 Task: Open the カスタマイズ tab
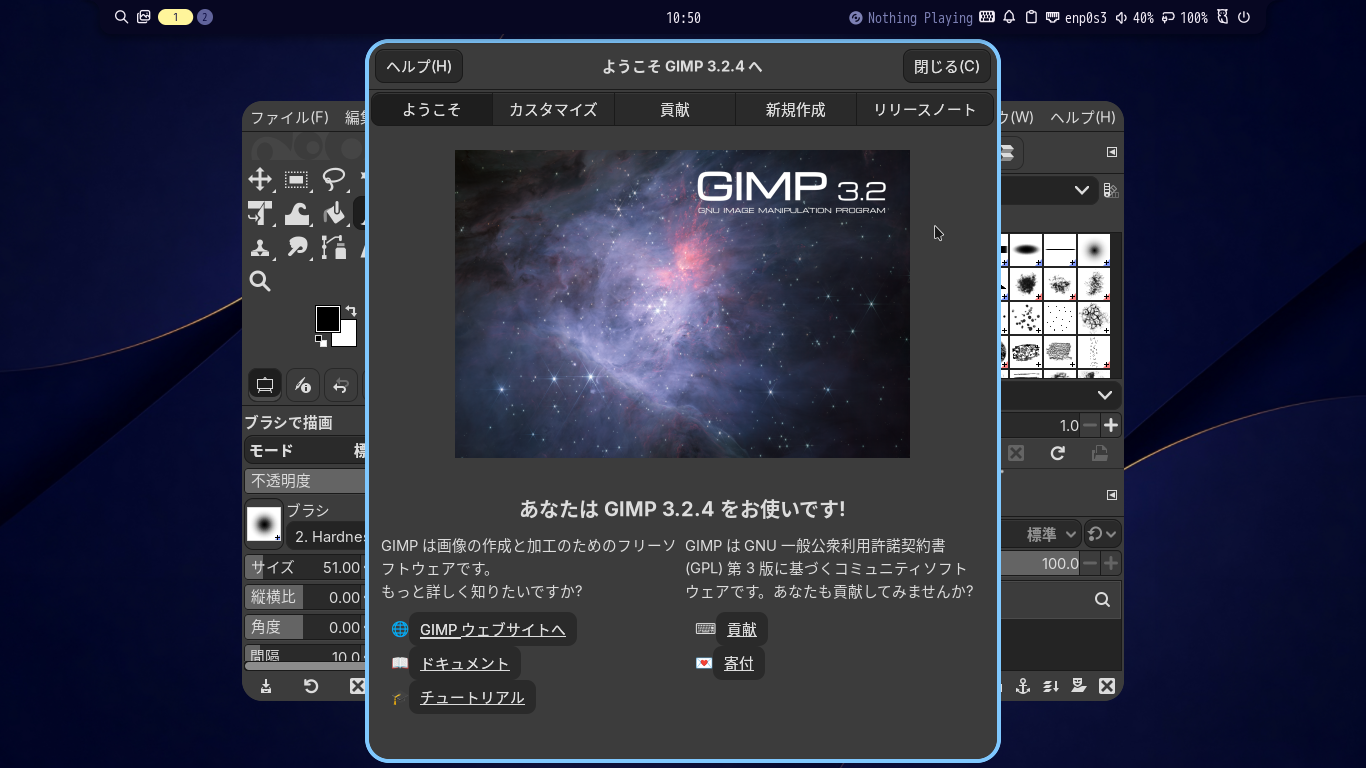click(553, 110)
